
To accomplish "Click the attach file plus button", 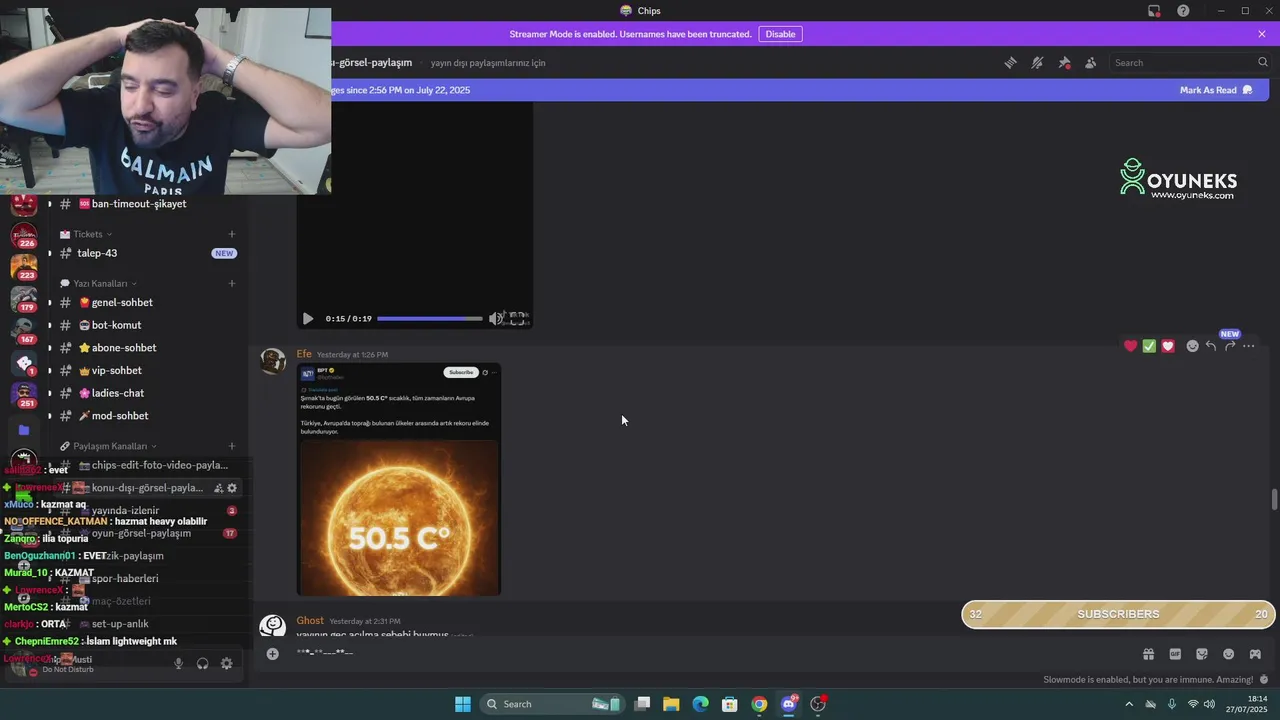I will pyautogui.click(x=272, y=653).
